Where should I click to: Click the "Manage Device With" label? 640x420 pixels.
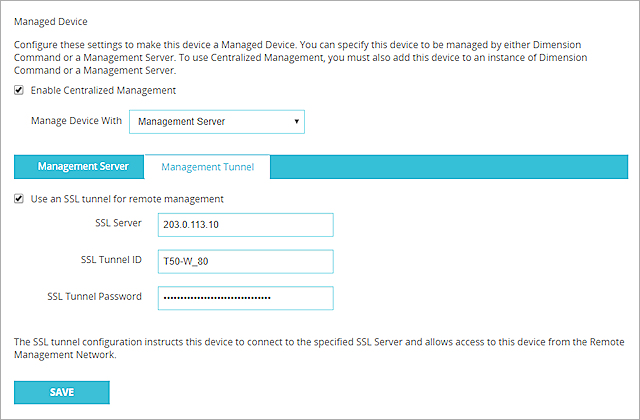(77, 122)
